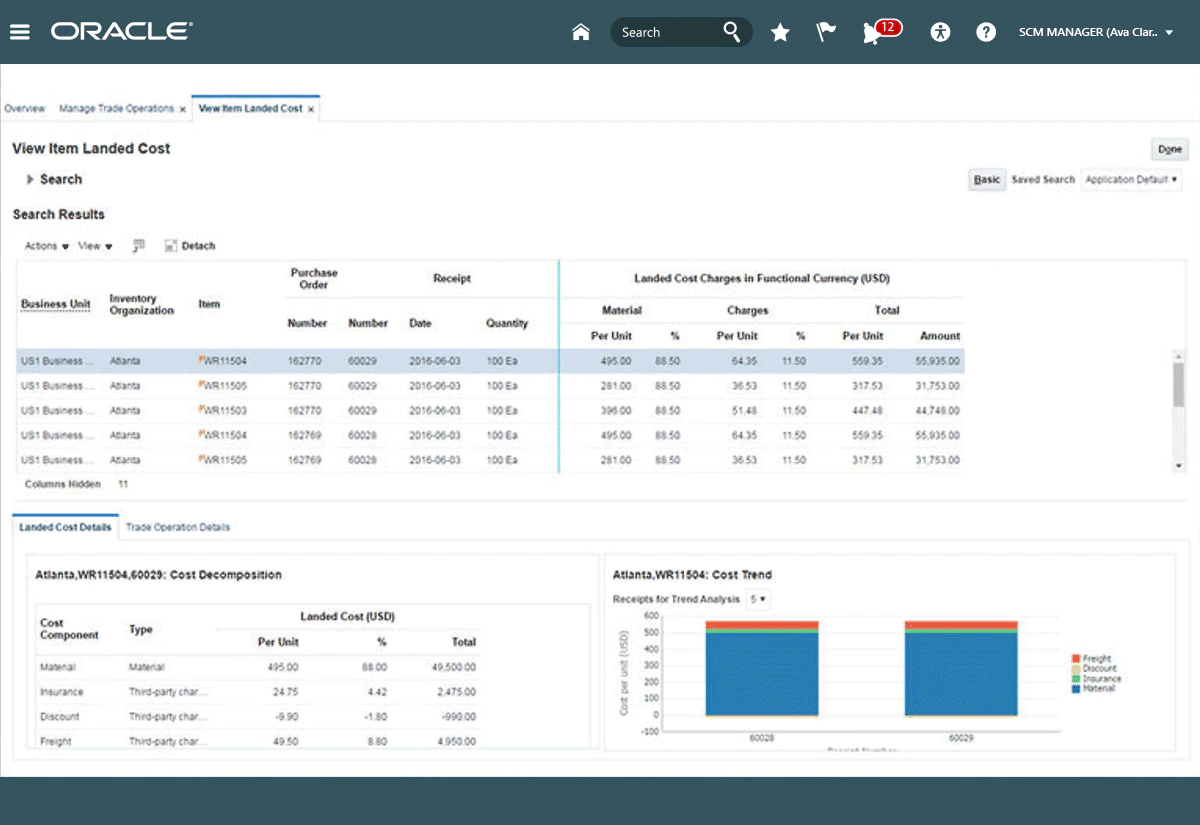This screenshot has height=825, width=1200.
Task: Open Favorites star icon
Action: pyautogui.click(x=780, y=32)
